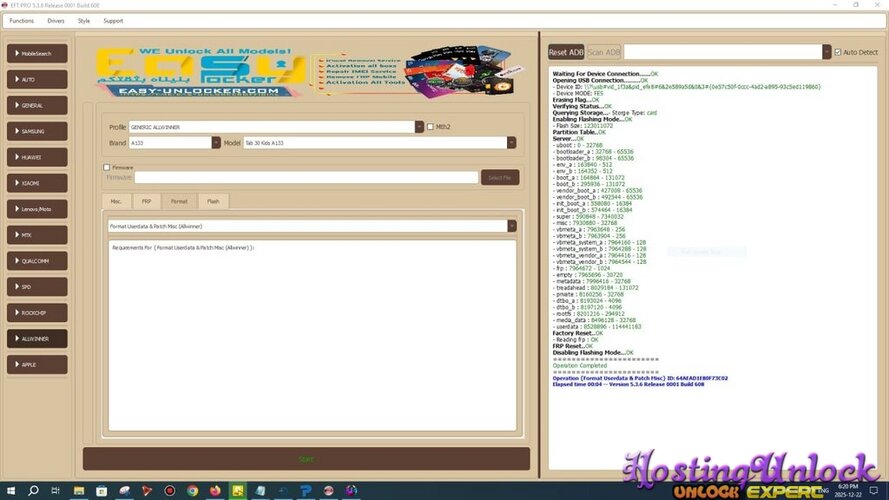The image size is (889, 500).
Task: Click the Scan ADB button
Action: coord(604,52)
